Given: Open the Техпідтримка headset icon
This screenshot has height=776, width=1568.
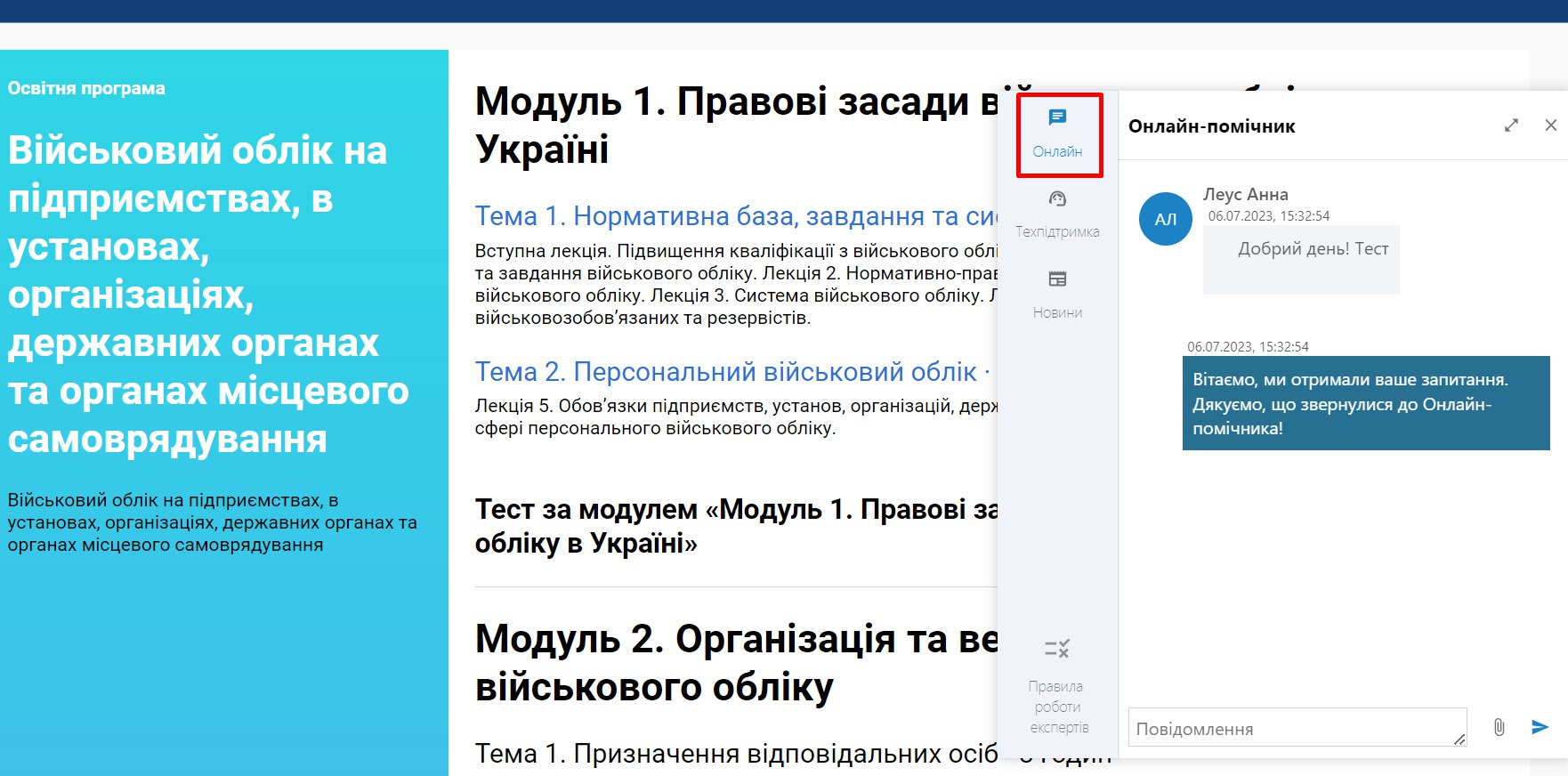Looking at the screenshot, I should [x=1057, y=199].
